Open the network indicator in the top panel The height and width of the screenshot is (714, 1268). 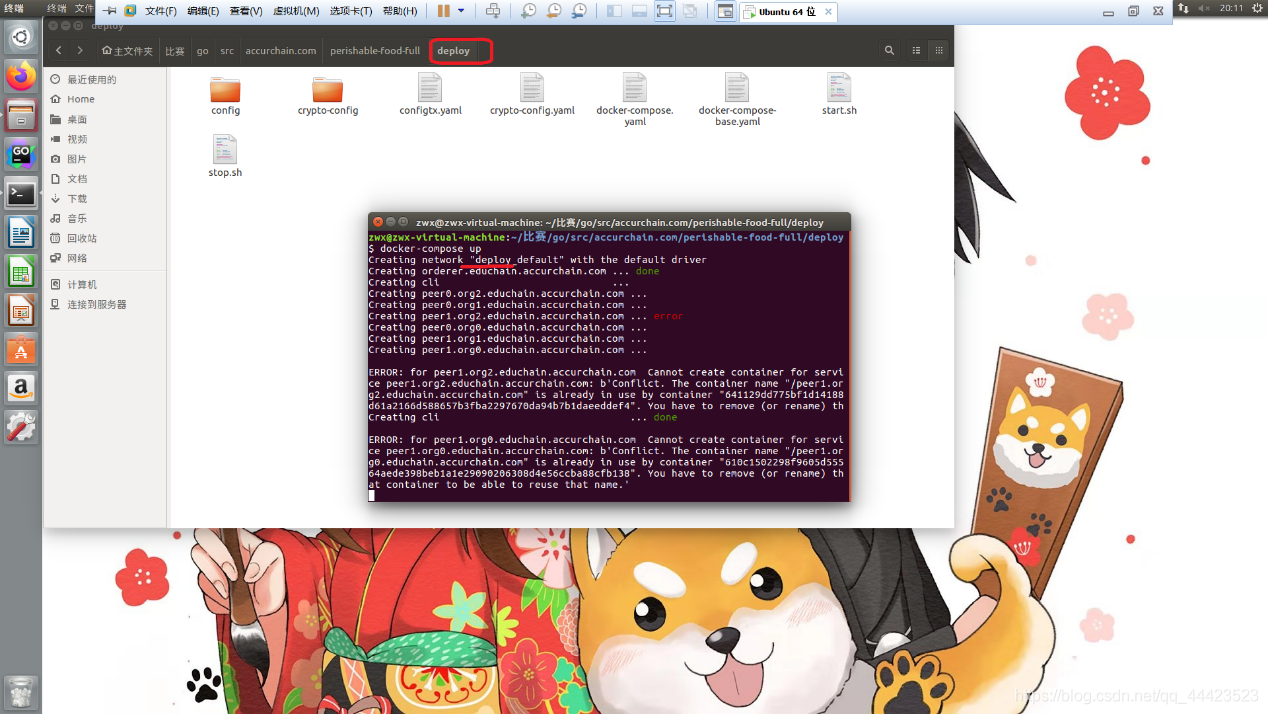1184,8
